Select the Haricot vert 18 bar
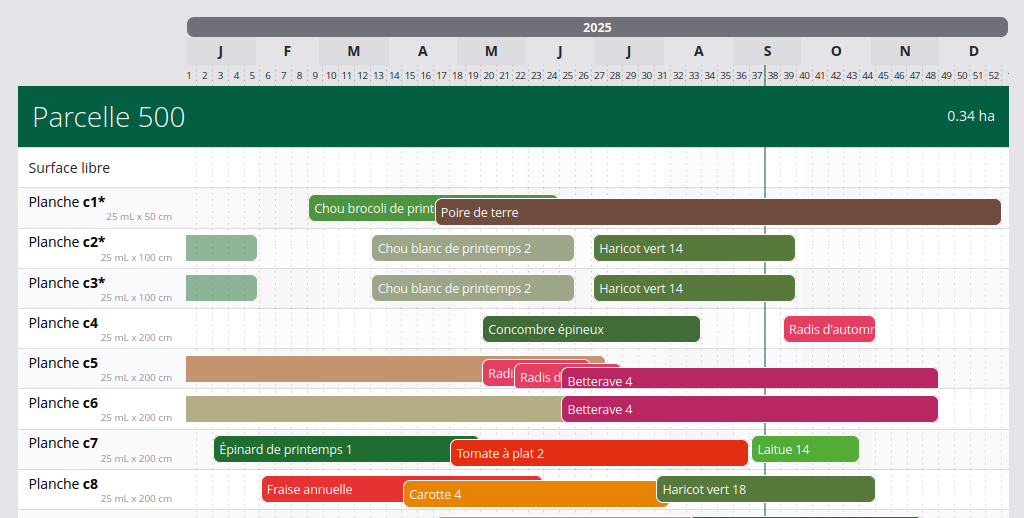The image size is (1024, 518). [x=765, y=489]
